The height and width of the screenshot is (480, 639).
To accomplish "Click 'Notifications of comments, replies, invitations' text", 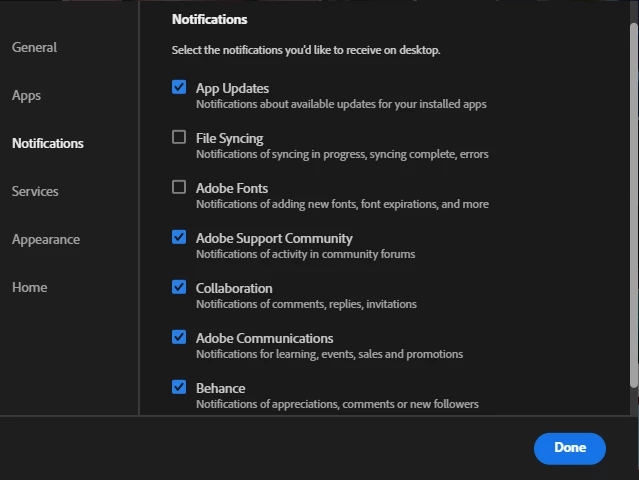I will coord(306,304).
